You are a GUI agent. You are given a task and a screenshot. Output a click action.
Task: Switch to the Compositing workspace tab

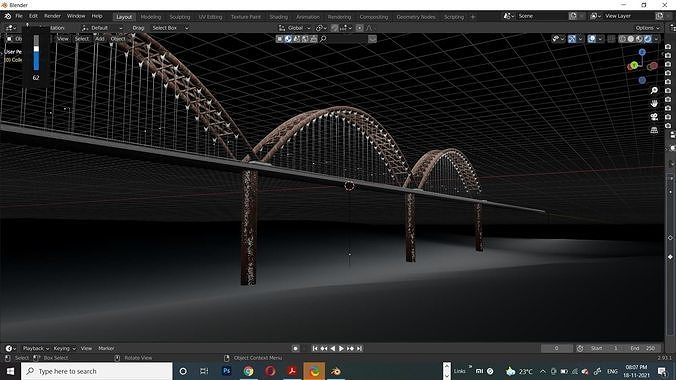tap(374, 17)
